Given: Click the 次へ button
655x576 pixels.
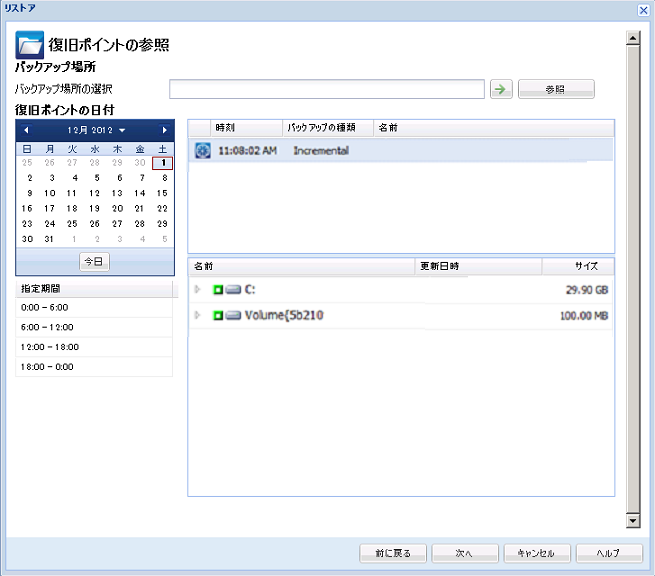Looking at the screenshot, I should tap(463, 553).
